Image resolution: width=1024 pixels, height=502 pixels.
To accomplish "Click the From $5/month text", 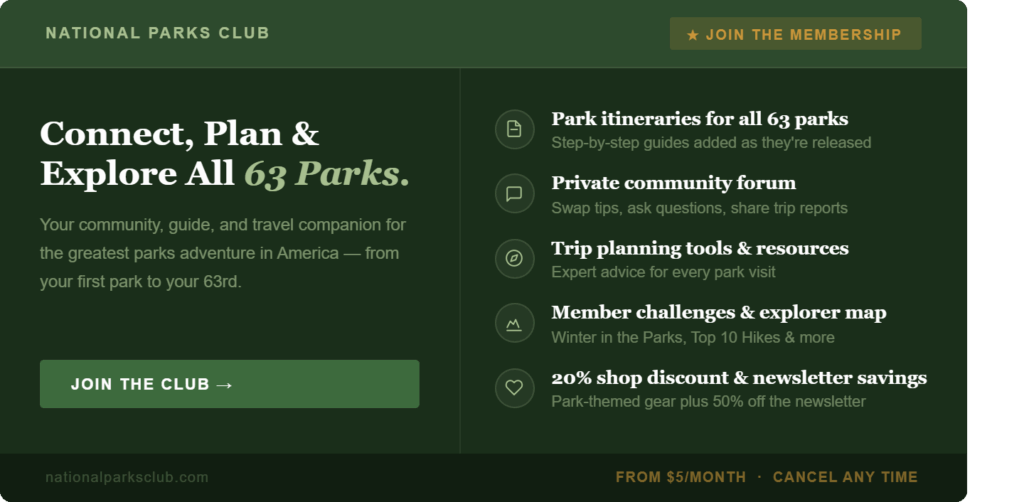I will pyautogui.click(x=681, y=478).
